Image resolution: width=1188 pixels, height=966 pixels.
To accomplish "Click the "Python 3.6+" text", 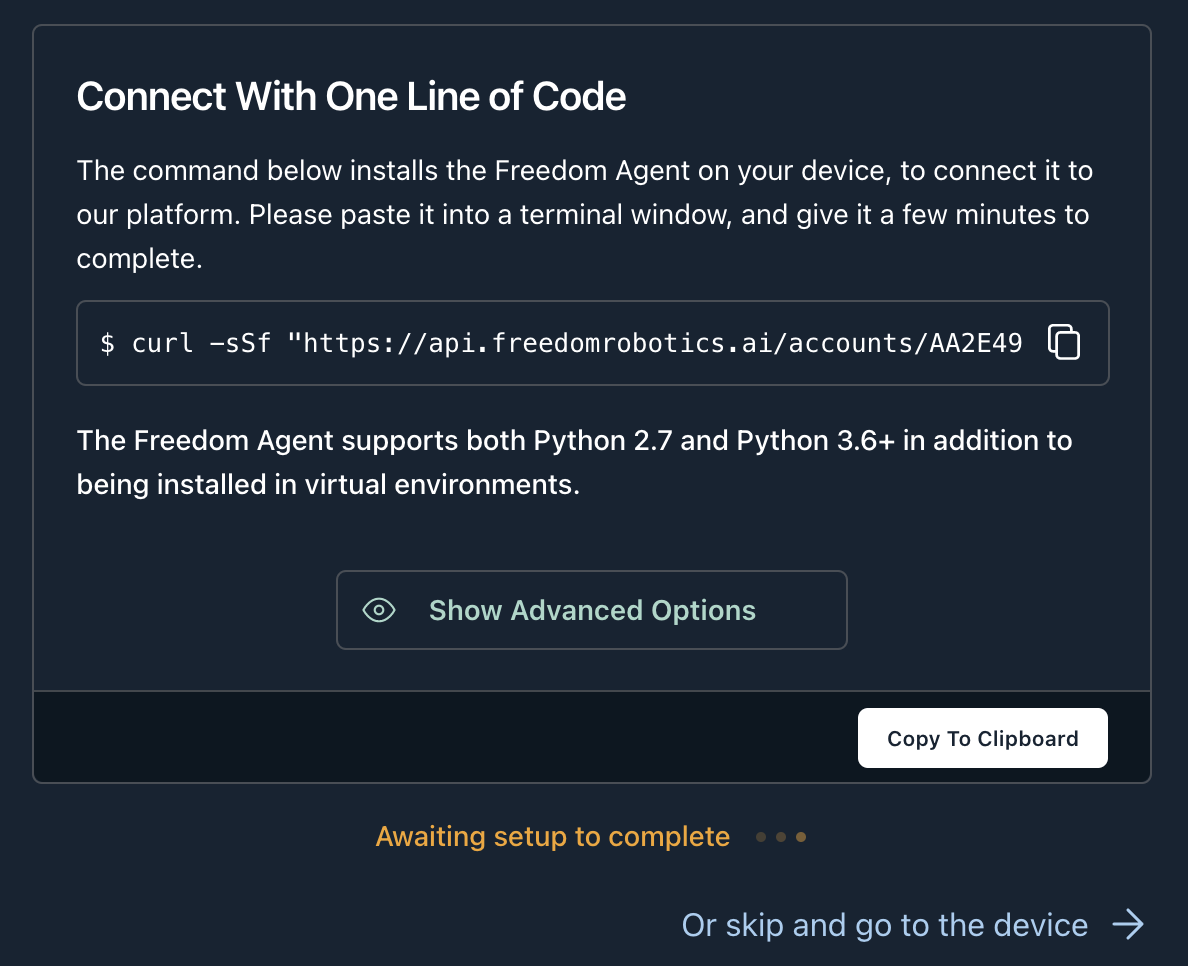I will pyautogui.click(x=815, y=441).
